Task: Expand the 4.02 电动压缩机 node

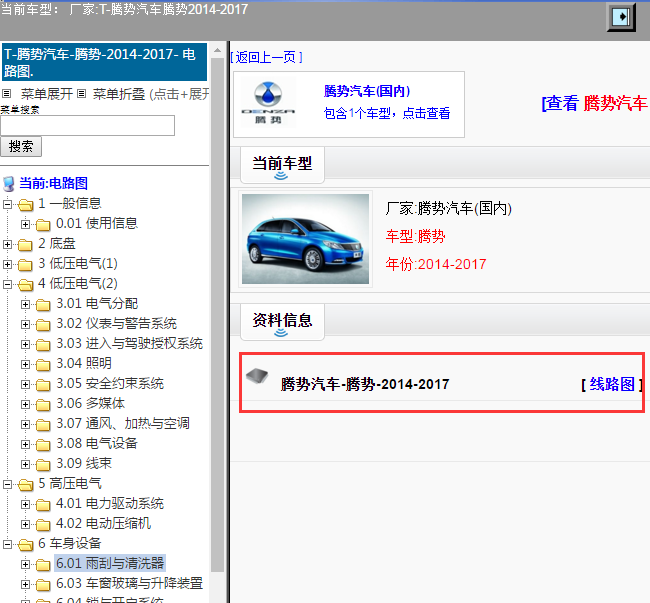Action: coord(25,524)
